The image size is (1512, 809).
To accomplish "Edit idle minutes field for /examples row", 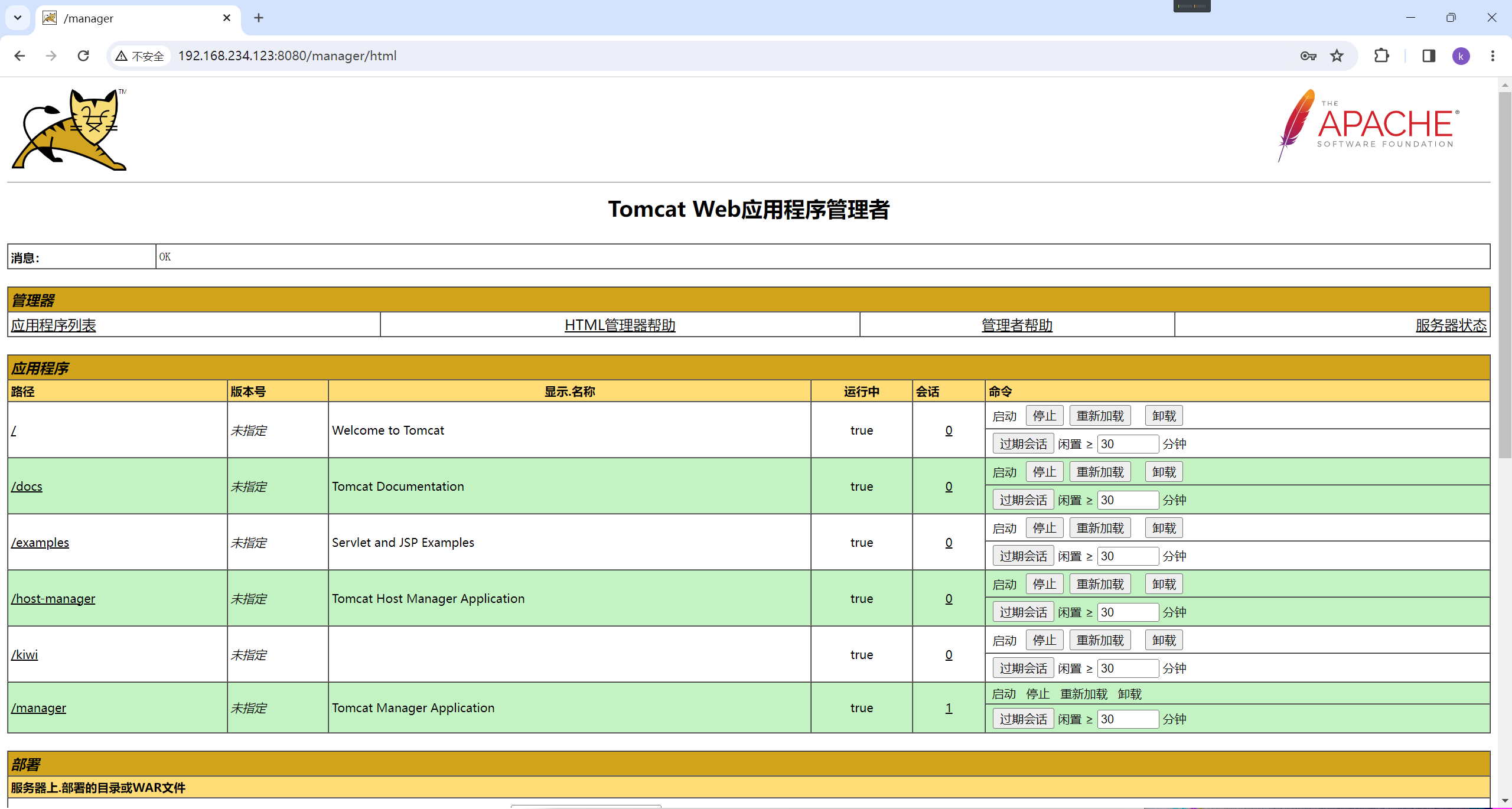I will click(1128, 556).
